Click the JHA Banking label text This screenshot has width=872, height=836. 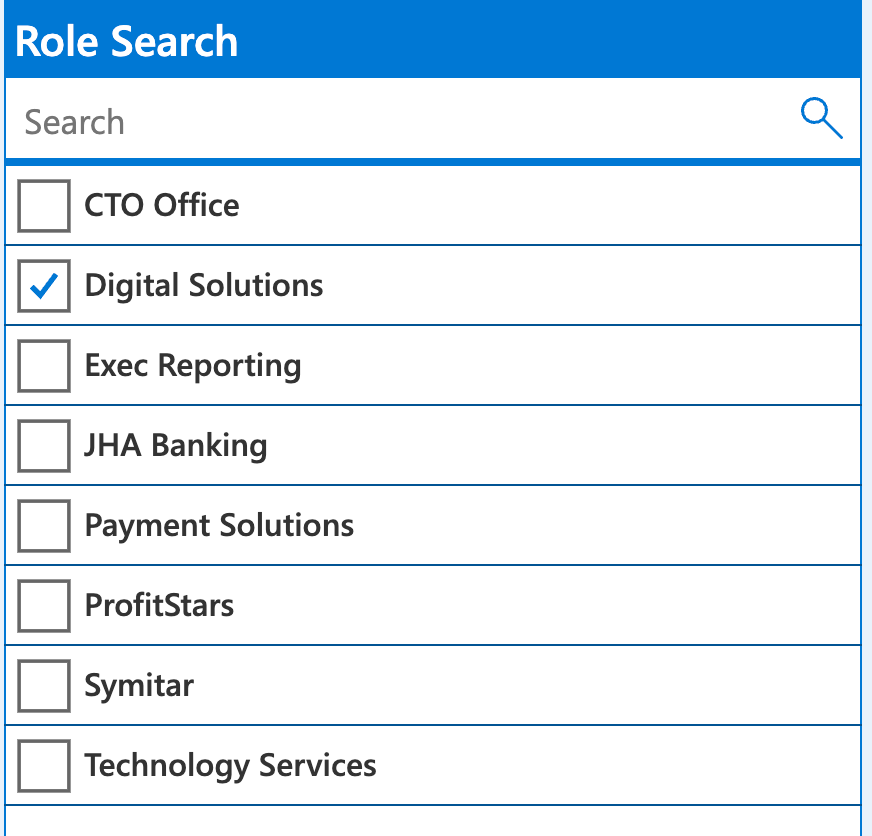pyautogui.click(x=176, y=446)
